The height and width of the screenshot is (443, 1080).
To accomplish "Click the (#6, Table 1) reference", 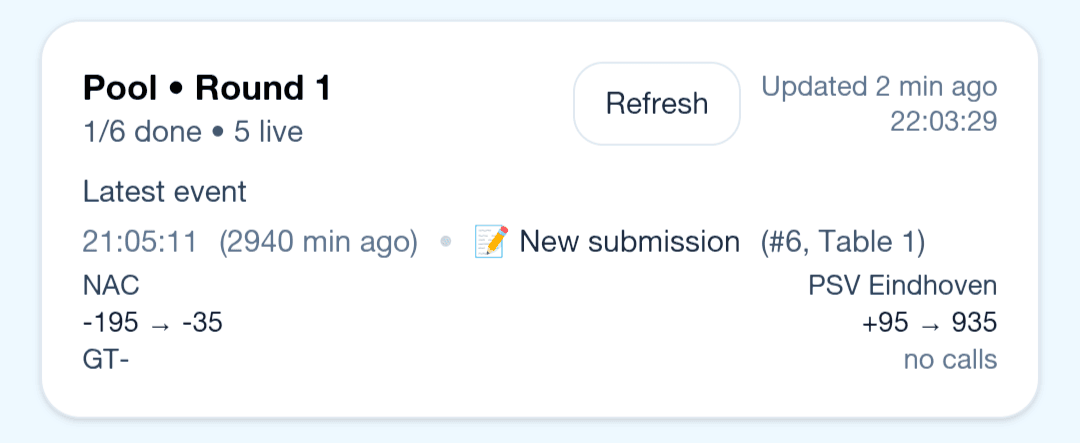I will click(x=842, y=242).
